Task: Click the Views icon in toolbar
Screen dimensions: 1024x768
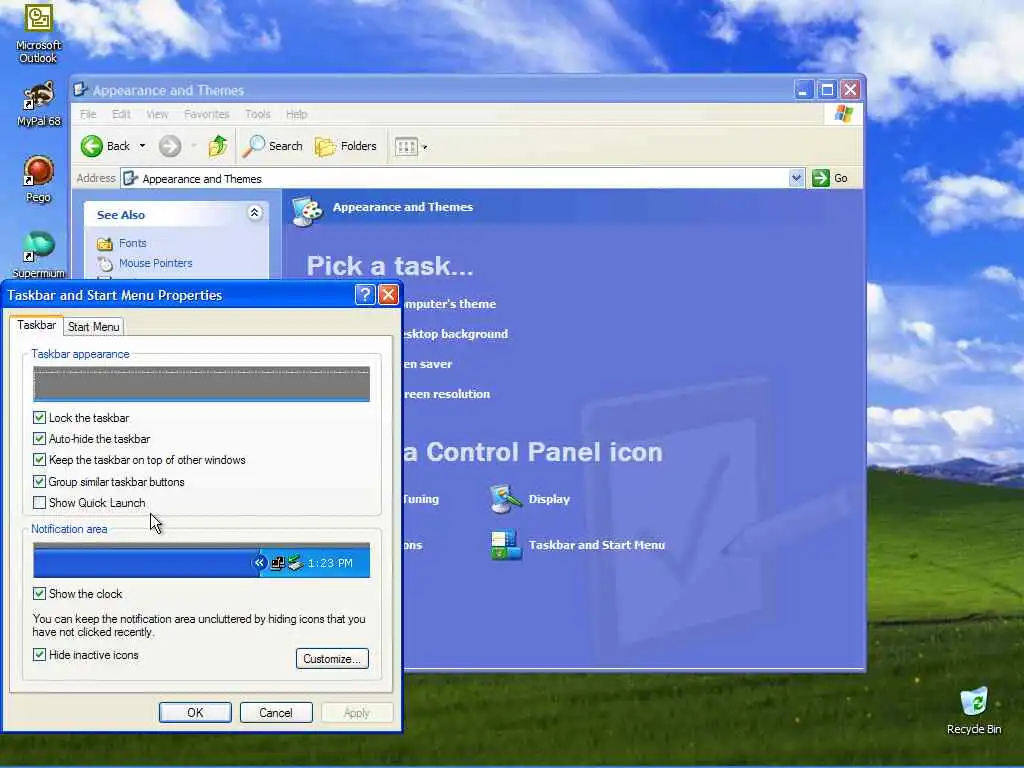Action: tap(406, 147)
